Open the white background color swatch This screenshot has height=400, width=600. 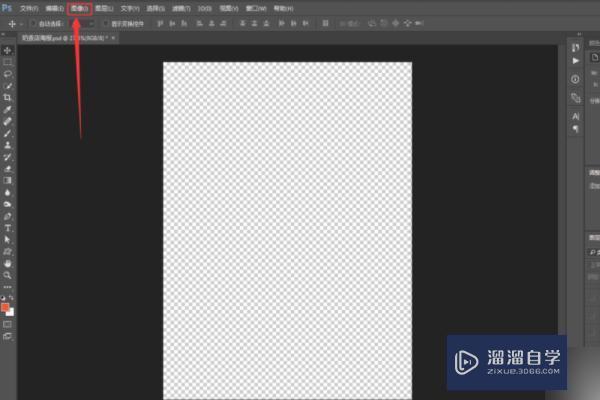point(11,313)
